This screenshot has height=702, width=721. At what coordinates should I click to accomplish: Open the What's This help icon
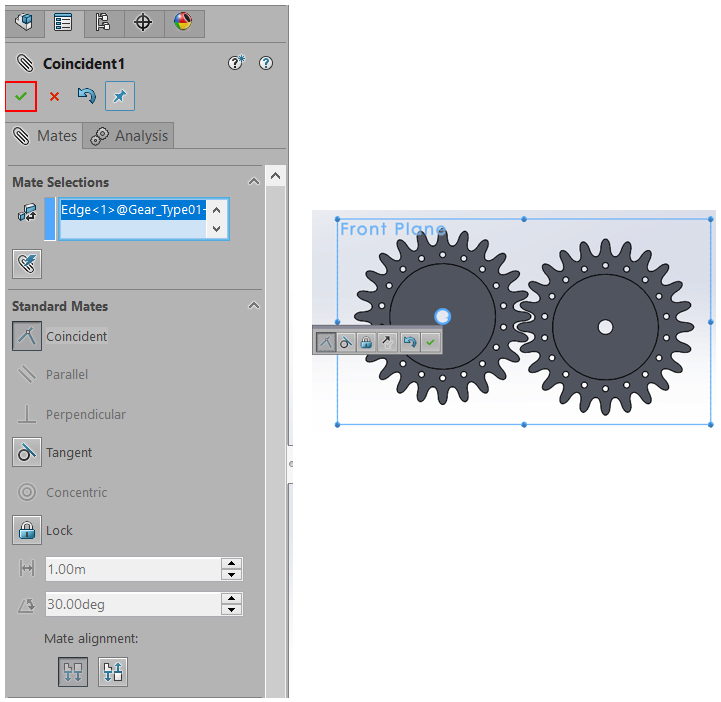[236, 63]
